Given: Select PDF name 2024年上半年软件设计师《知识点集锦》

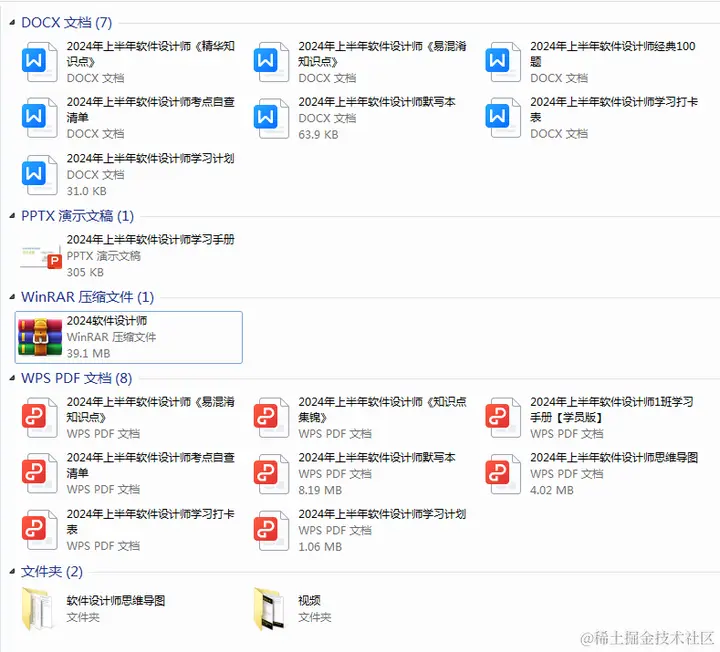Looking at the screenshot, I should pyautogui.click(x=382, y=410).
